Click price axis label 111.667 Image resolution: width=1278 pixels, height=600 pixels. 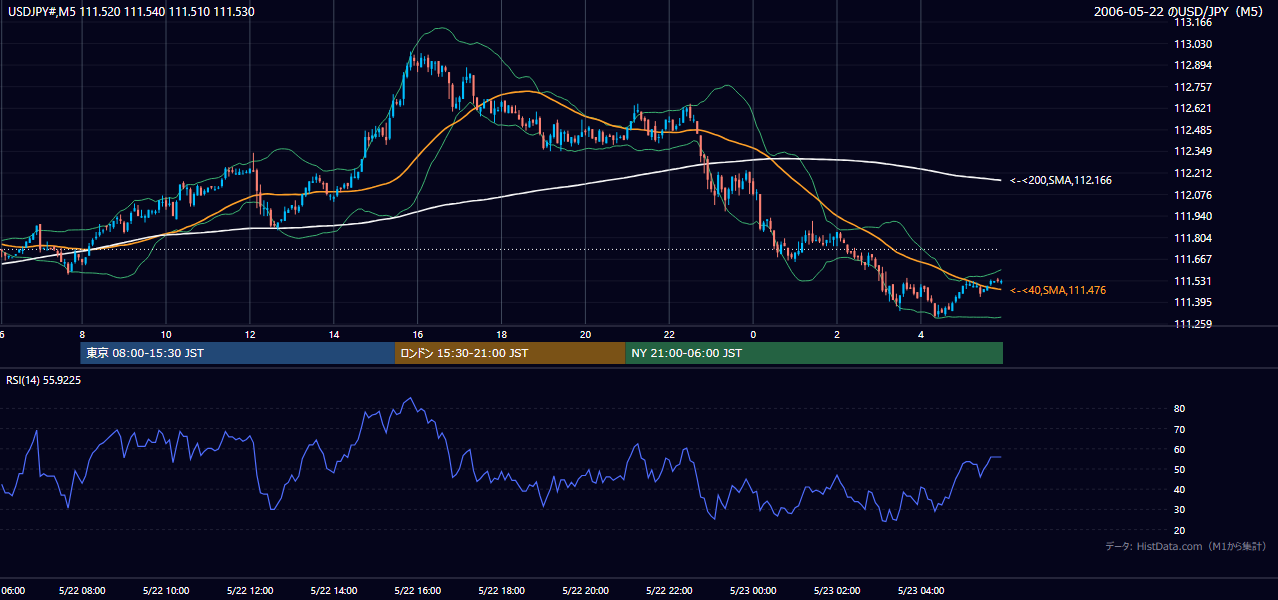pos(1192,259)
